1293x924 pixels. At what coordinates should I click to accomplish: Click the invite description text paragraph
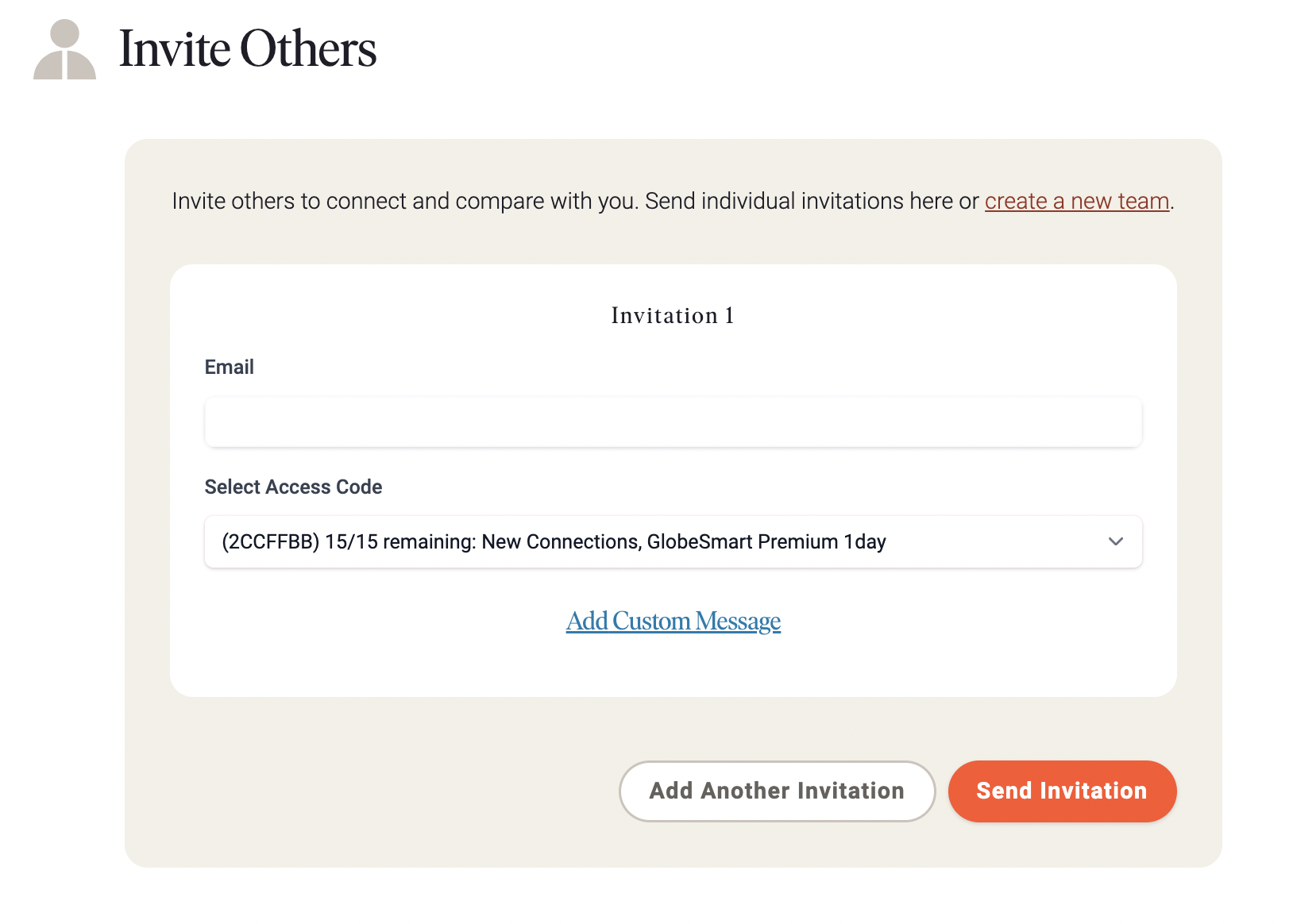coord(673,202)
